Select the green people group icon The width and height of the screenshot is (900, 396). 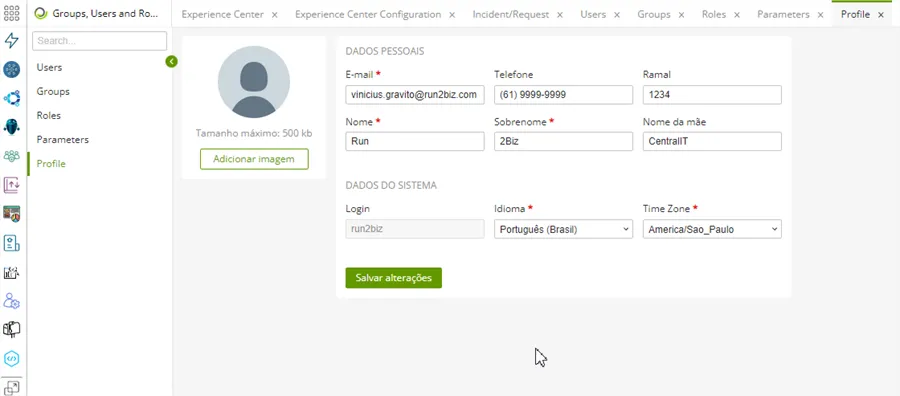click(x=11, y=156)
